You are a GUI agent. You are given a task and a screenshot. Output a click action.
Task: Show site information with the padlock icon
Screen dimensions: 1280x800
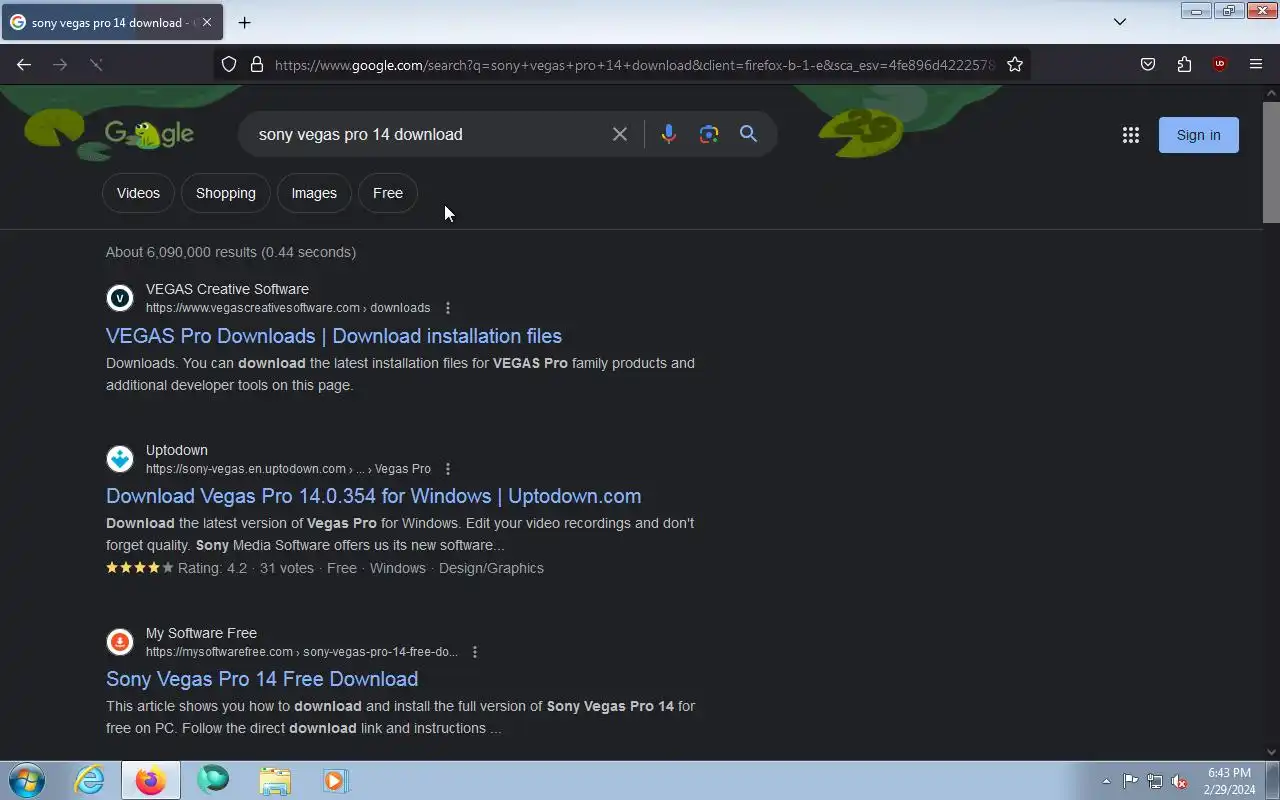click(x=257, y=64)
